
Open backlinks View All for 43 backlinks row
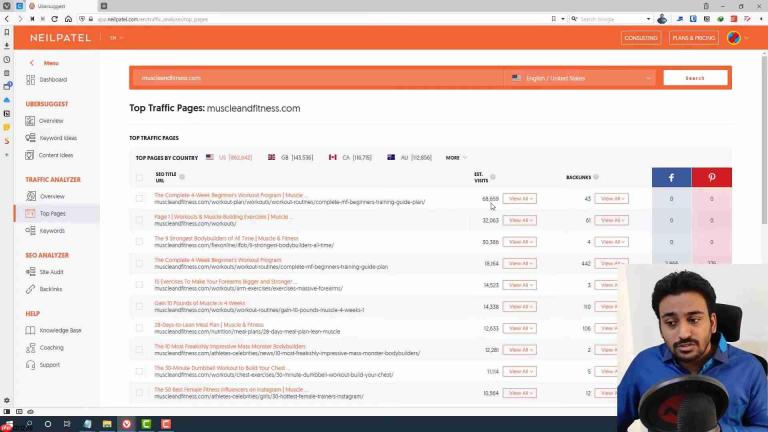tap(611, 198)
